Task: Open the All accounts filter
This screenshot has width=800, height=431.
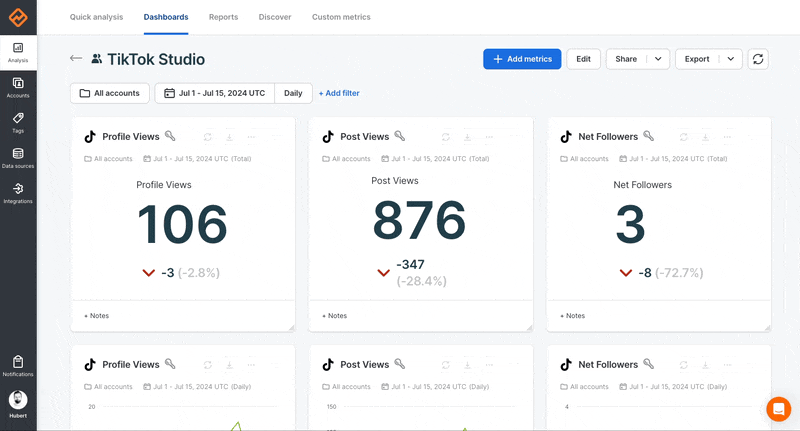Action: click(110, 93)
